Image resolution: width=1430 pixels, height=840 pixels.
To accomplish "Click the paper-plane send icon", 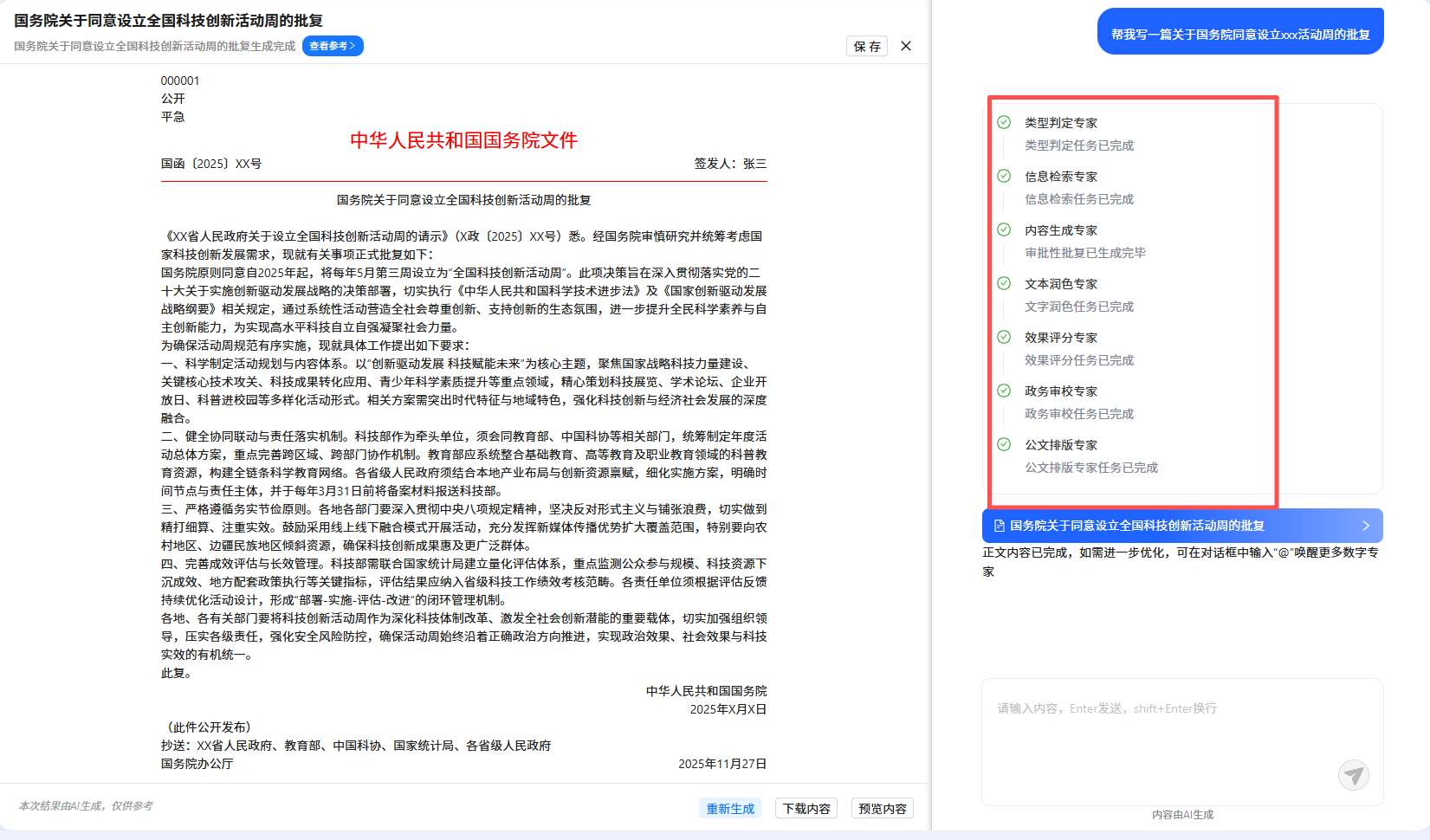I will (x=1353, y=774).
